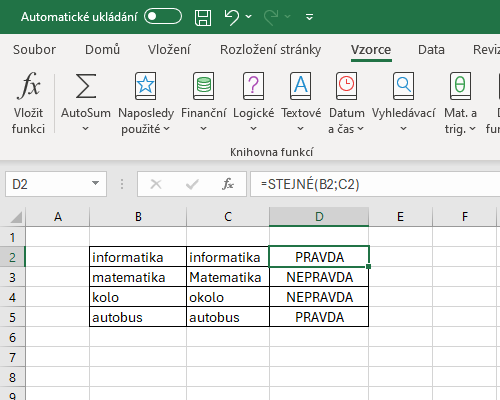Select row 8 header
The image size is (500, 400).
12,377
